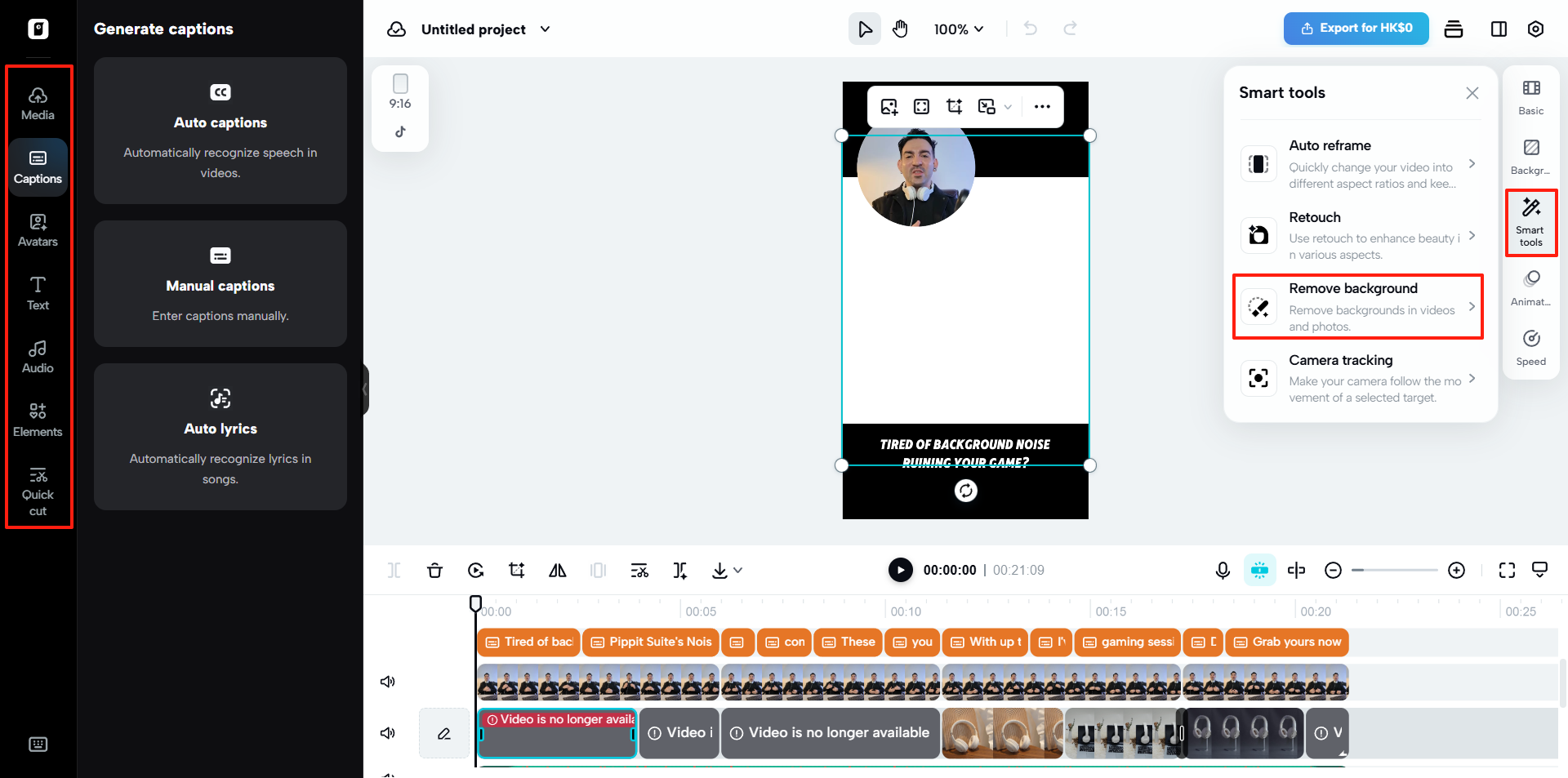Click the comment display icon in timeline toolbar
Screen dimensions: 1568x778
pos(1539,570)
